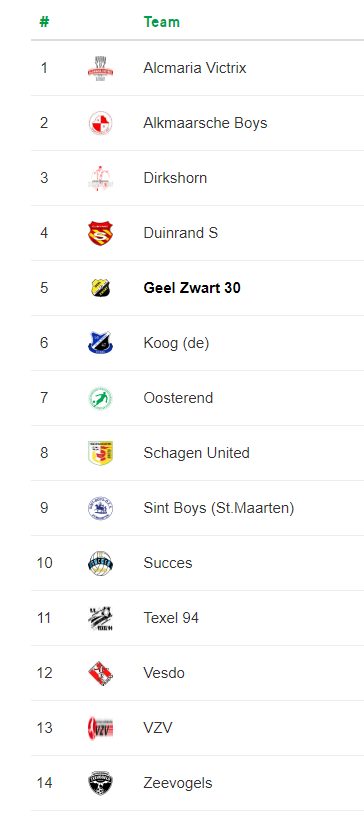Click the VZV red logo
The height and width of the screenshot is (821, 364).
tap(101, 728)
